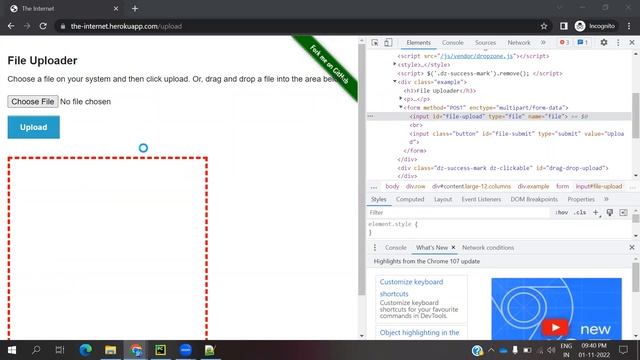Click the red errors count badge

pyautogui.click(x=564, y=42)
